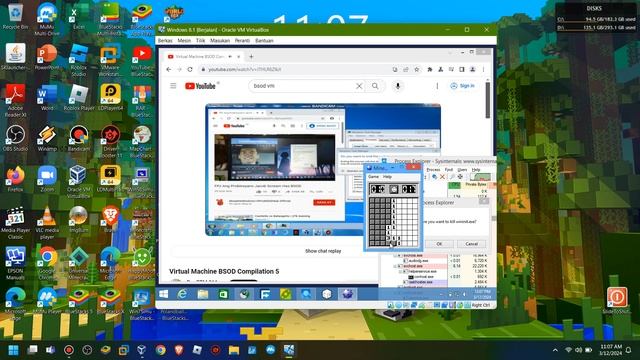640x360 pixels.
Task: Click the YouTube video player
Action: pos(323,169)
